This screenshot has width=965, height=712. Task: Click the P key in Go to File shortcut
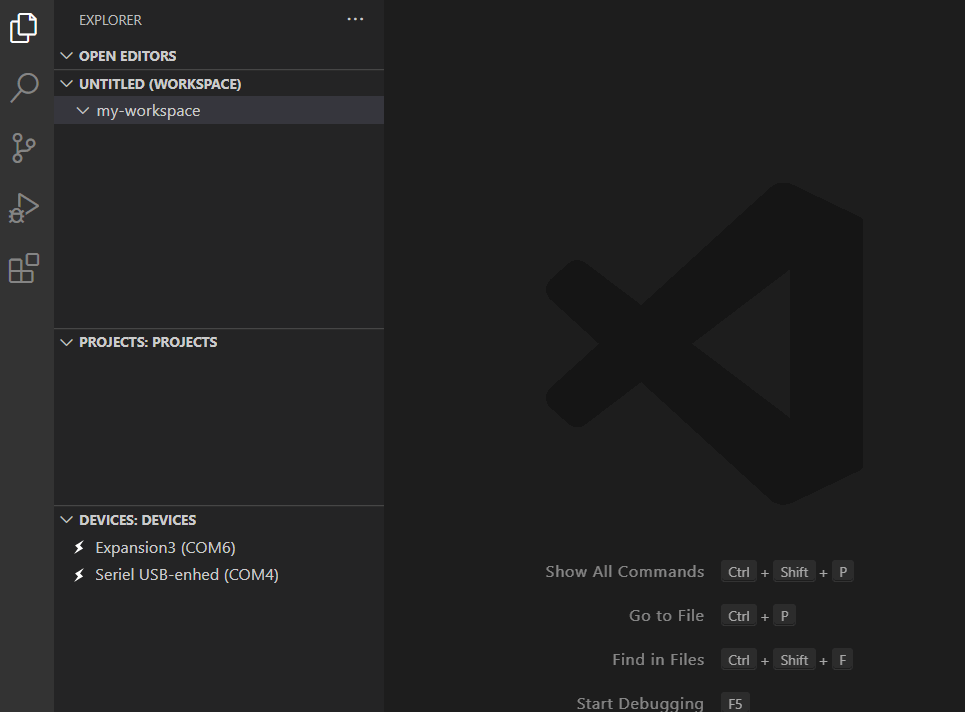pyautogui.click(x=785, y=615)
